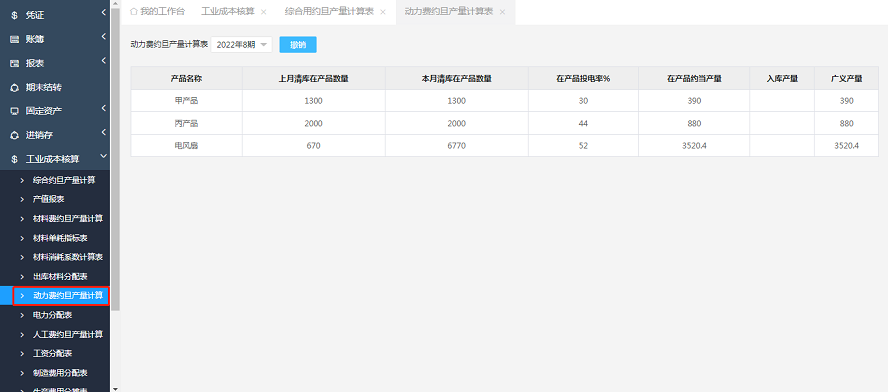888x392 pixels.
Task: Click the 上月清库在产品数量 column header
Action: 314,79
